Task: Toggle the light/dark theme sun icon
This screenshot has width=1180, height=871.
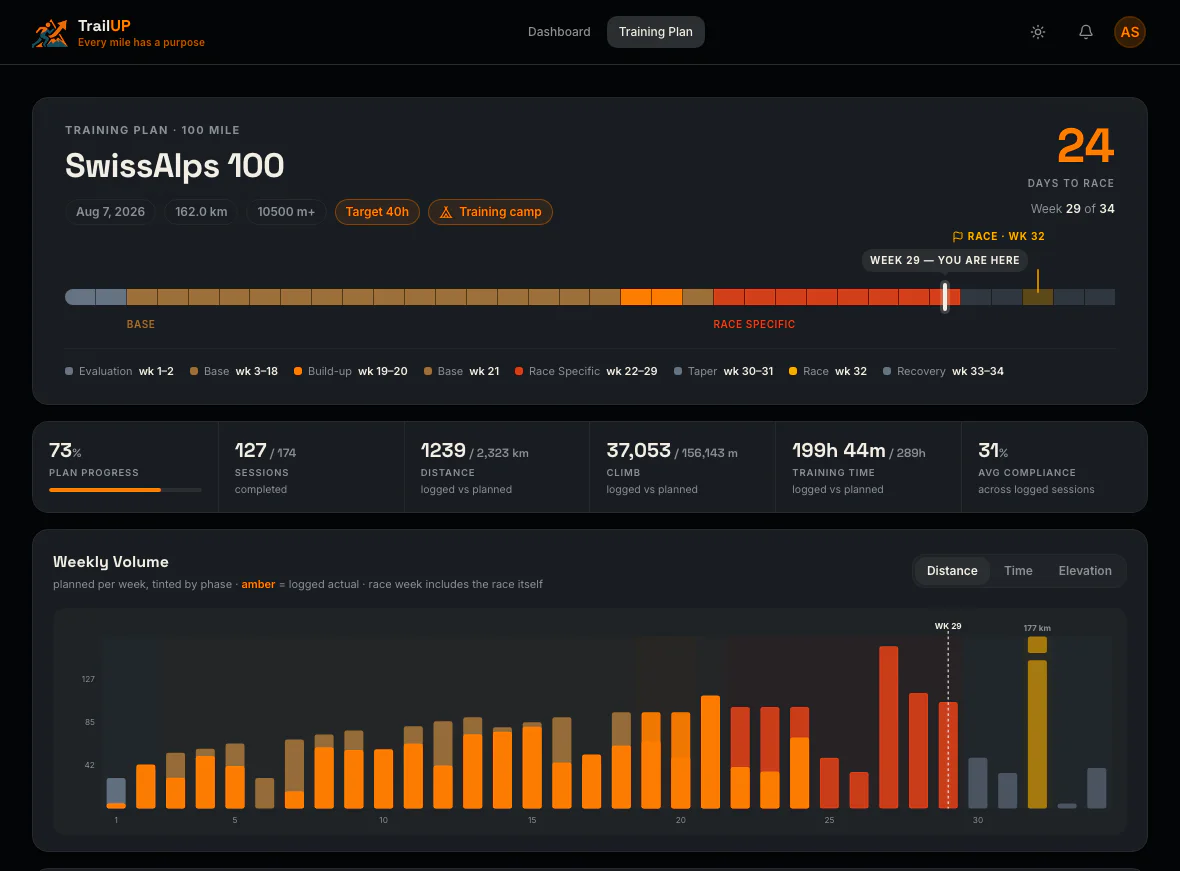Action: 1038,32
